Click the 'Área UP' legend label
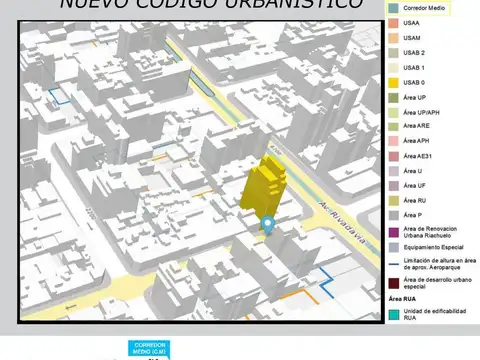Screen dimensions: 480x360 414,97
